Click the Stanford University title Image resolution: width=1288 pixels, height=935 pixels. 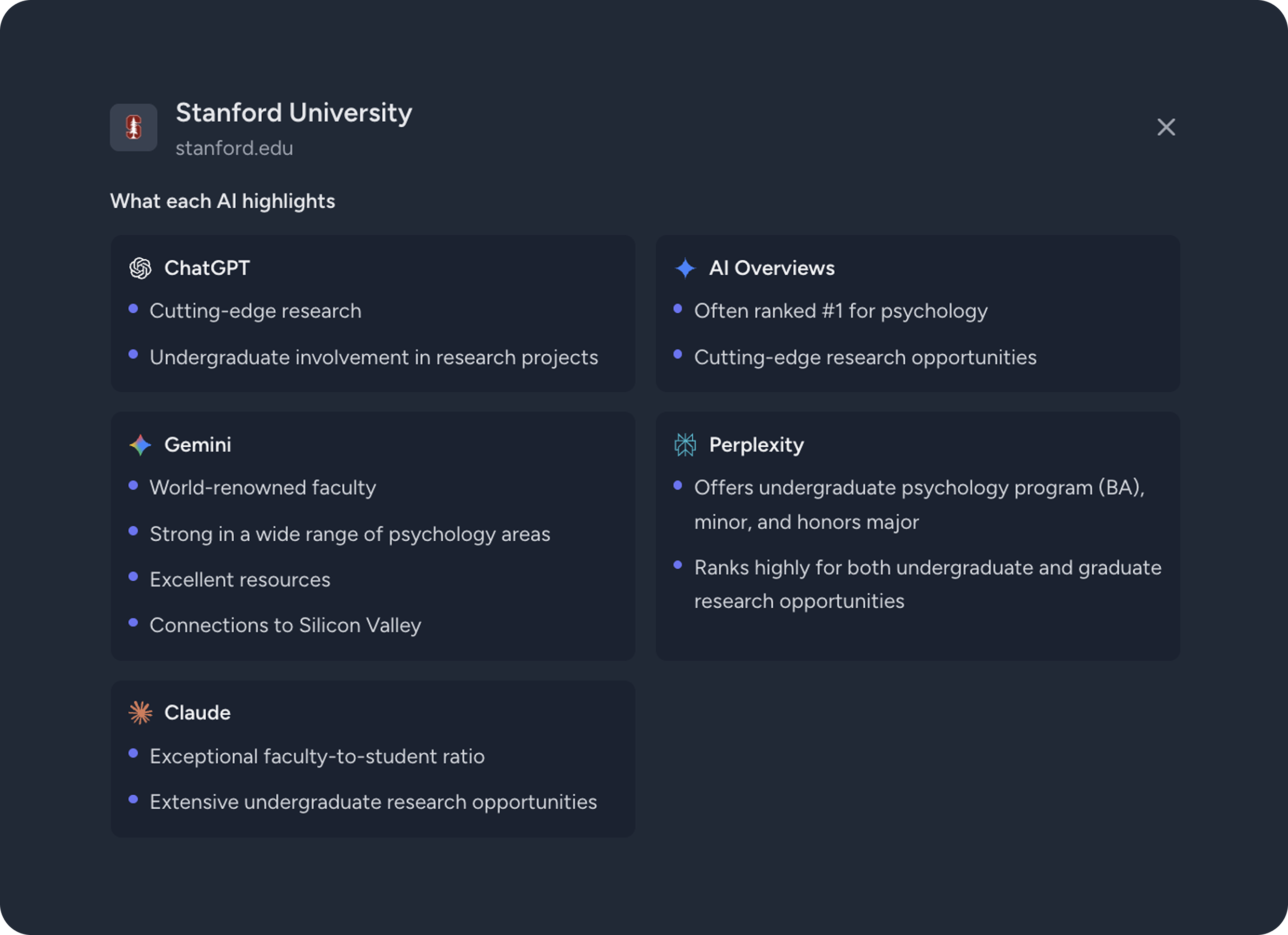pos(294,113)
